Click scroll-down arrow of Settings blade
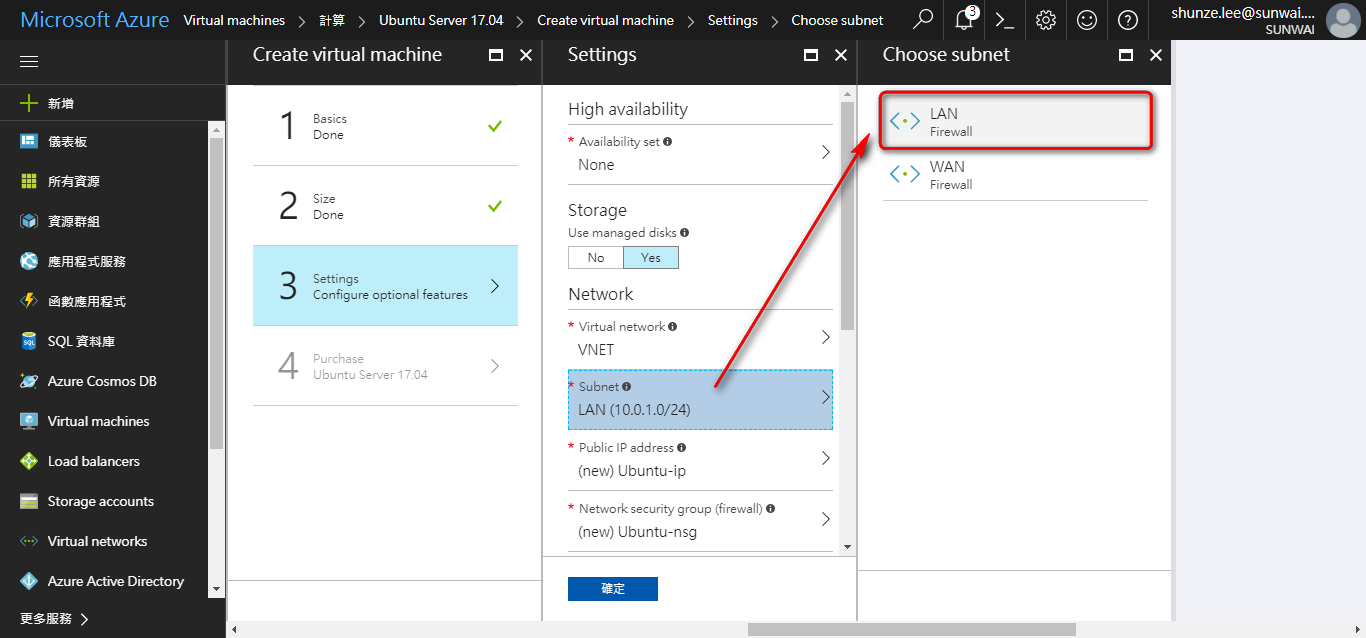This screenshot has width=1366, height=638. tap(848, 547)
